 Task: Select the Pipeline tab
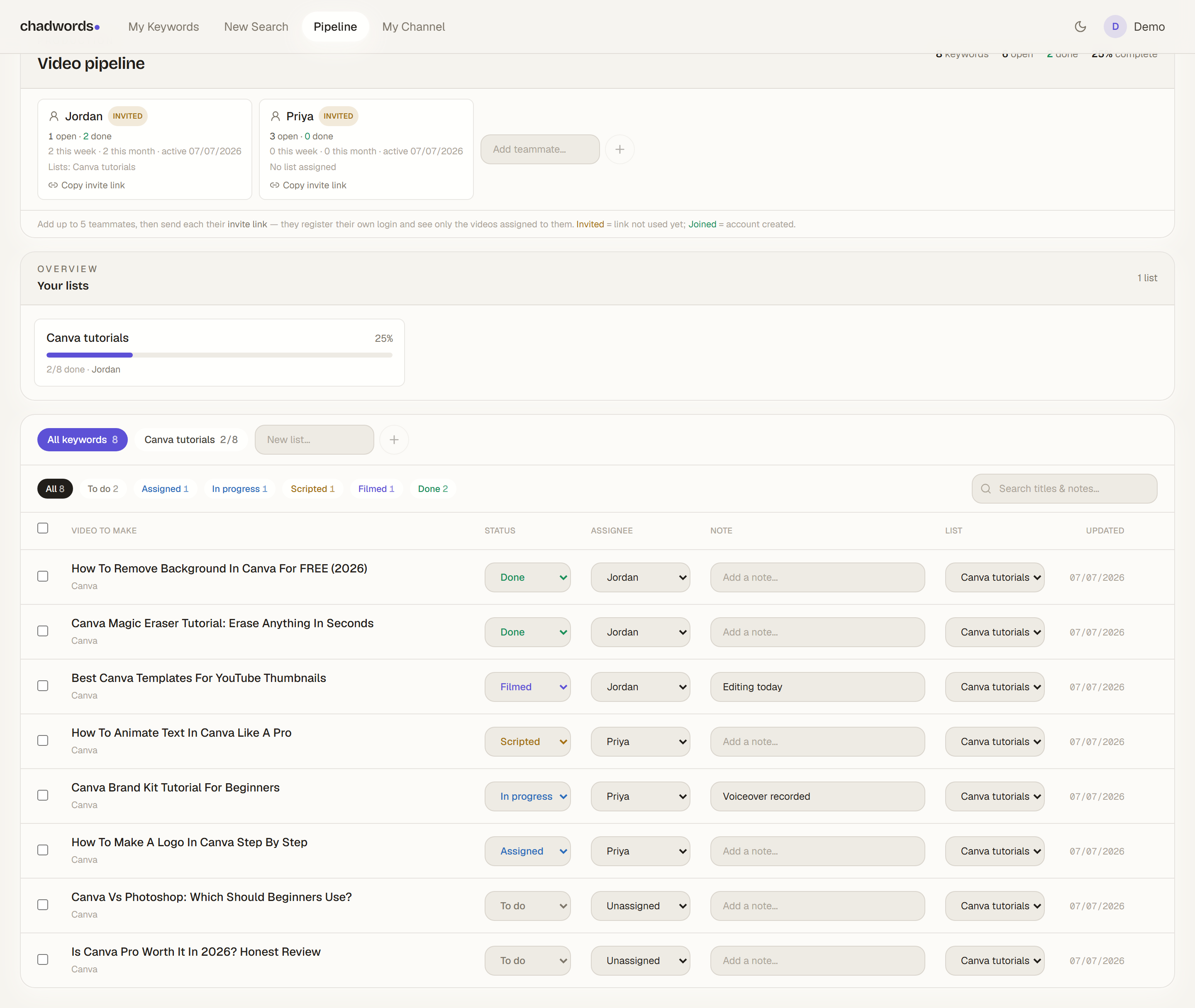click(x=335, y=26)
